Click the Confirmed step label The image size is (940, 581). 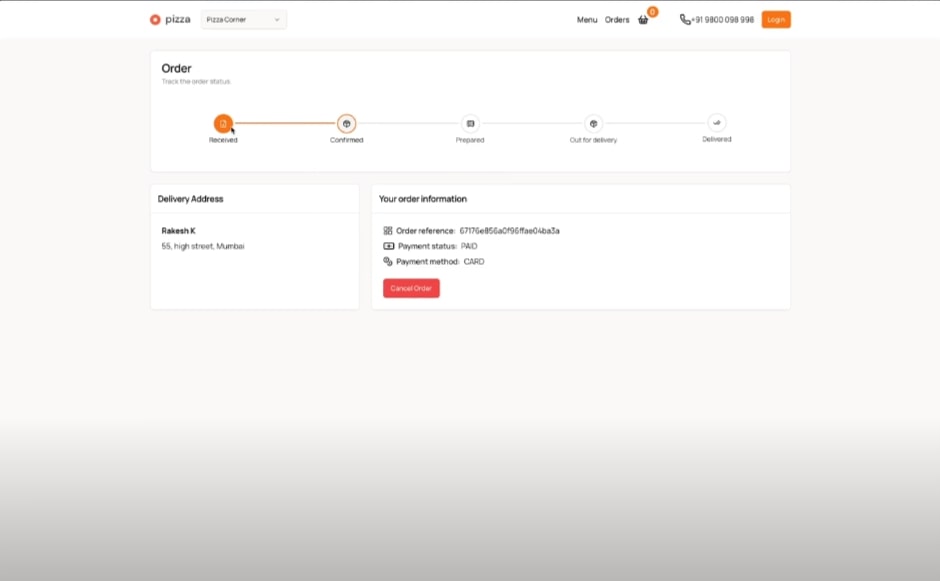click(x=347, y=140)
